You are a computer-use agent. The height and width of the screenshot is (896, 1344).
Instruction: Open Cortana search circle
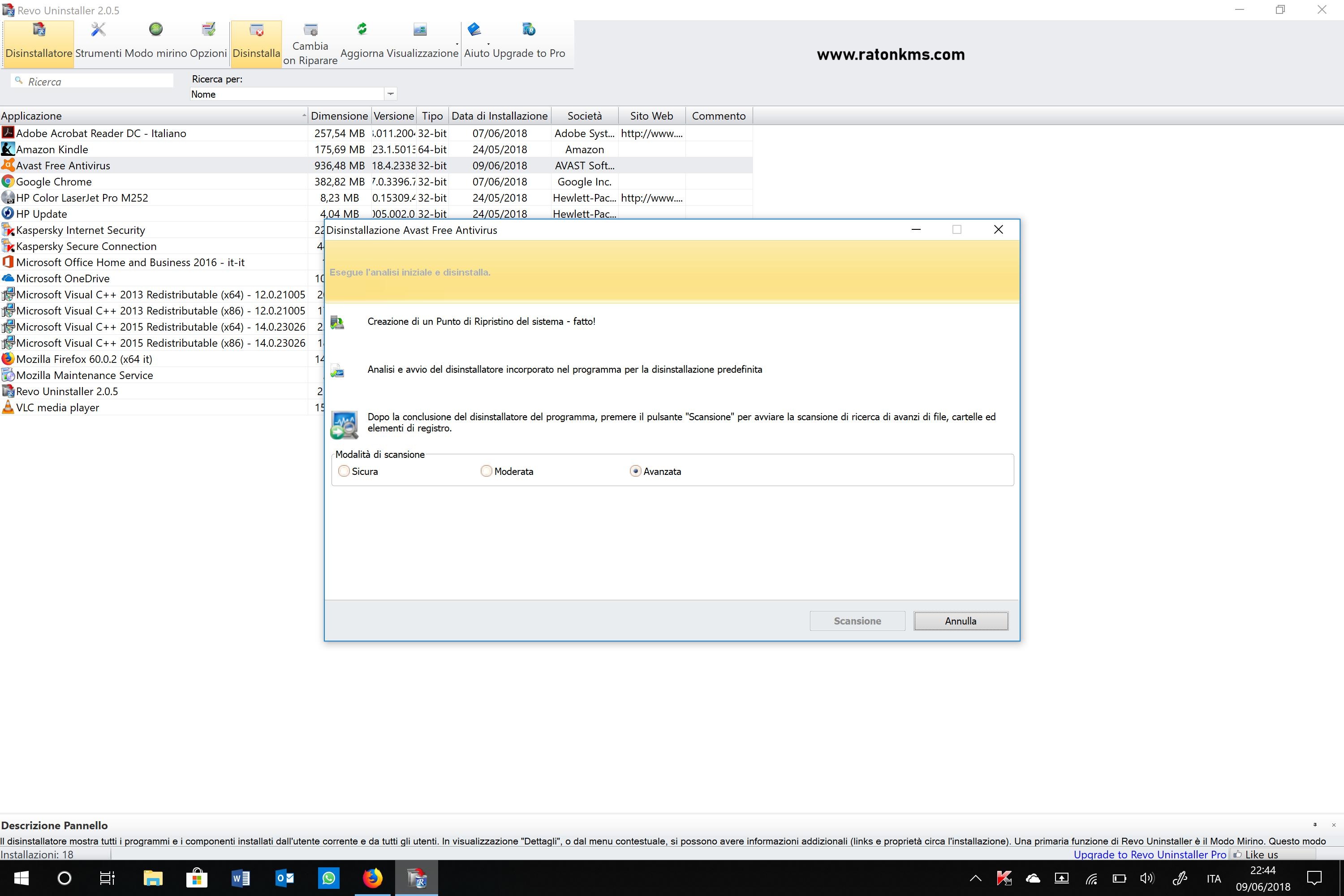coord(65,878)
